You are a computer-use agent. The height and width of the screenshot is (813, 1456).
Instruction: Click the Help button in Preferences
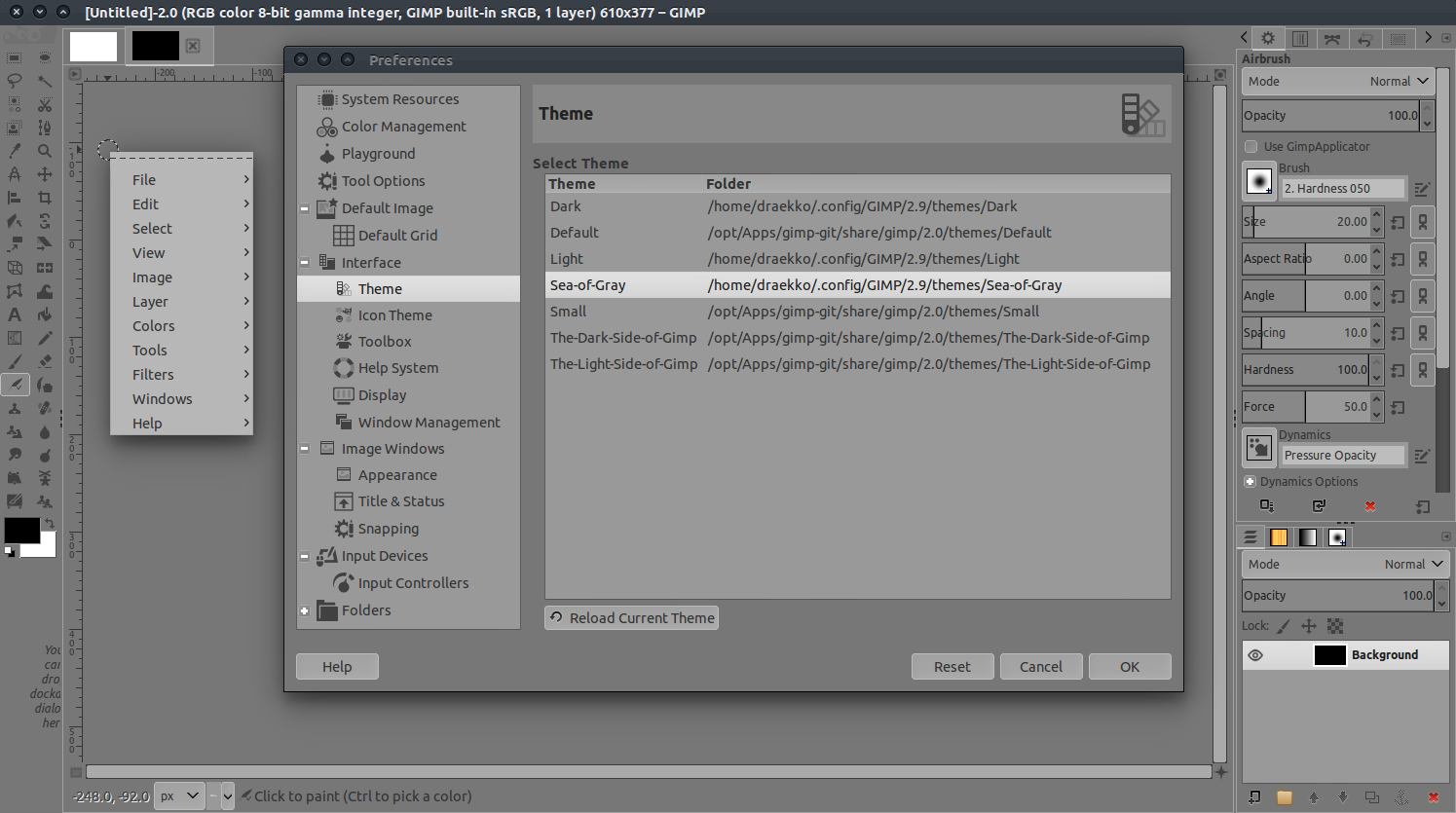pos(337,667)
